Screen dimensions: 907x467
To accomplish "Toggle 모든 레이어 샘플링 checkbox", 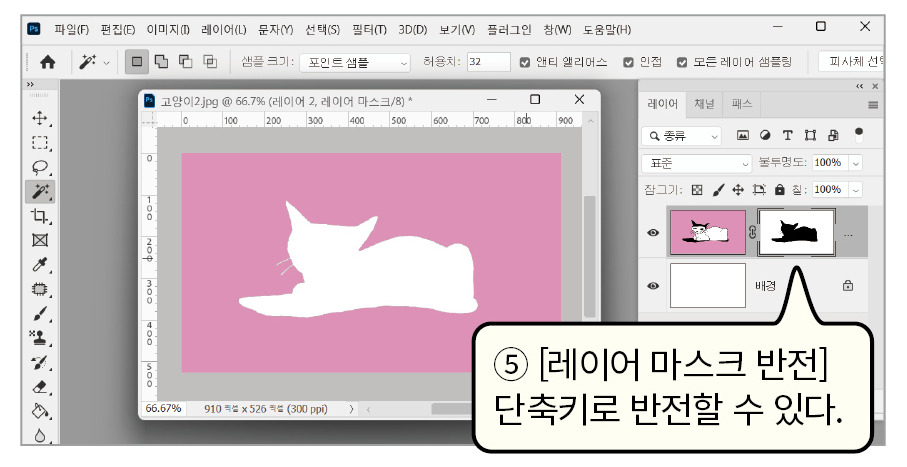I will coord(682,62).
